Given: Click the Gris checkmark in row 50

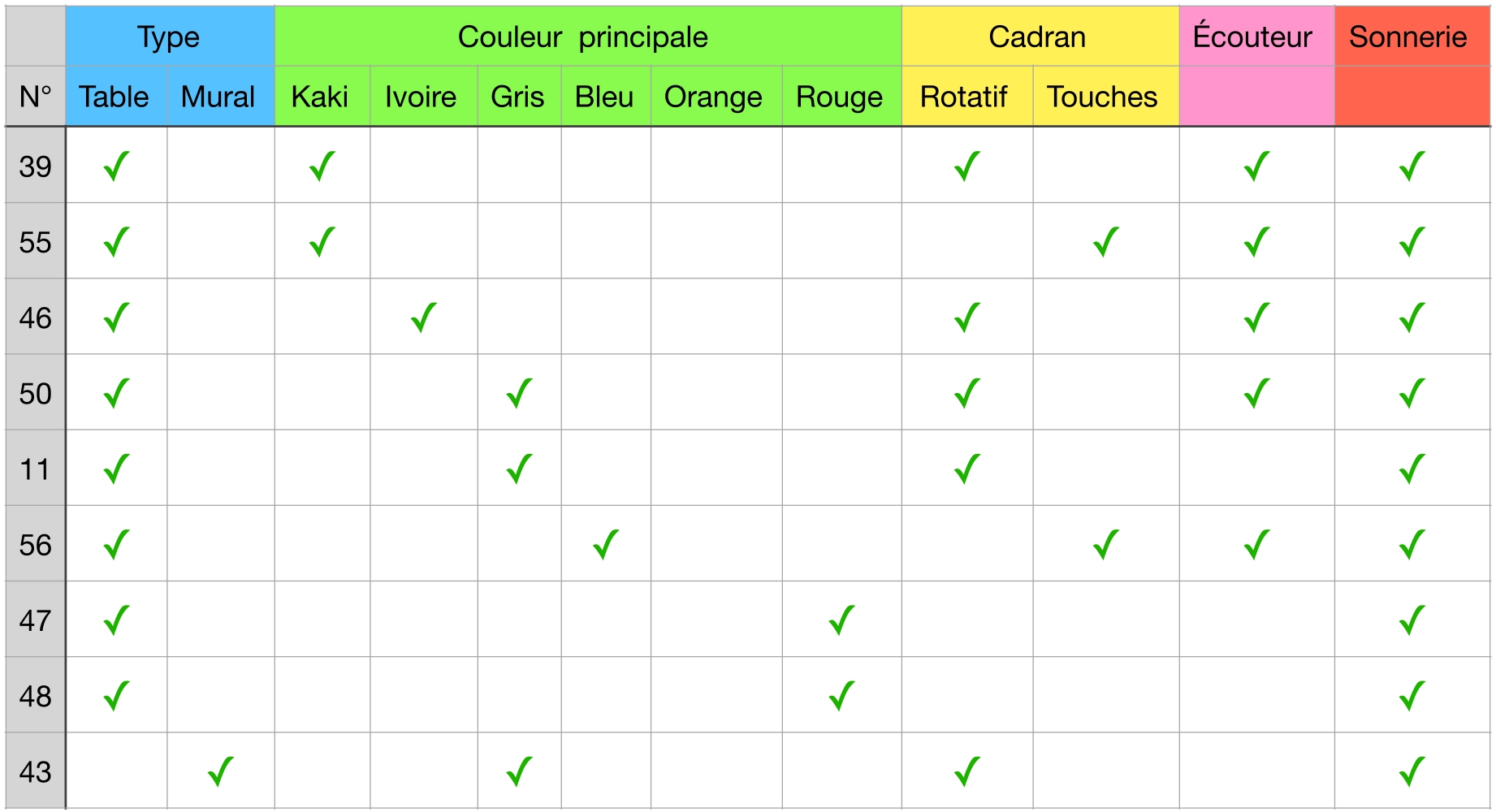Looking at the screenshot, I should point(519,394).
